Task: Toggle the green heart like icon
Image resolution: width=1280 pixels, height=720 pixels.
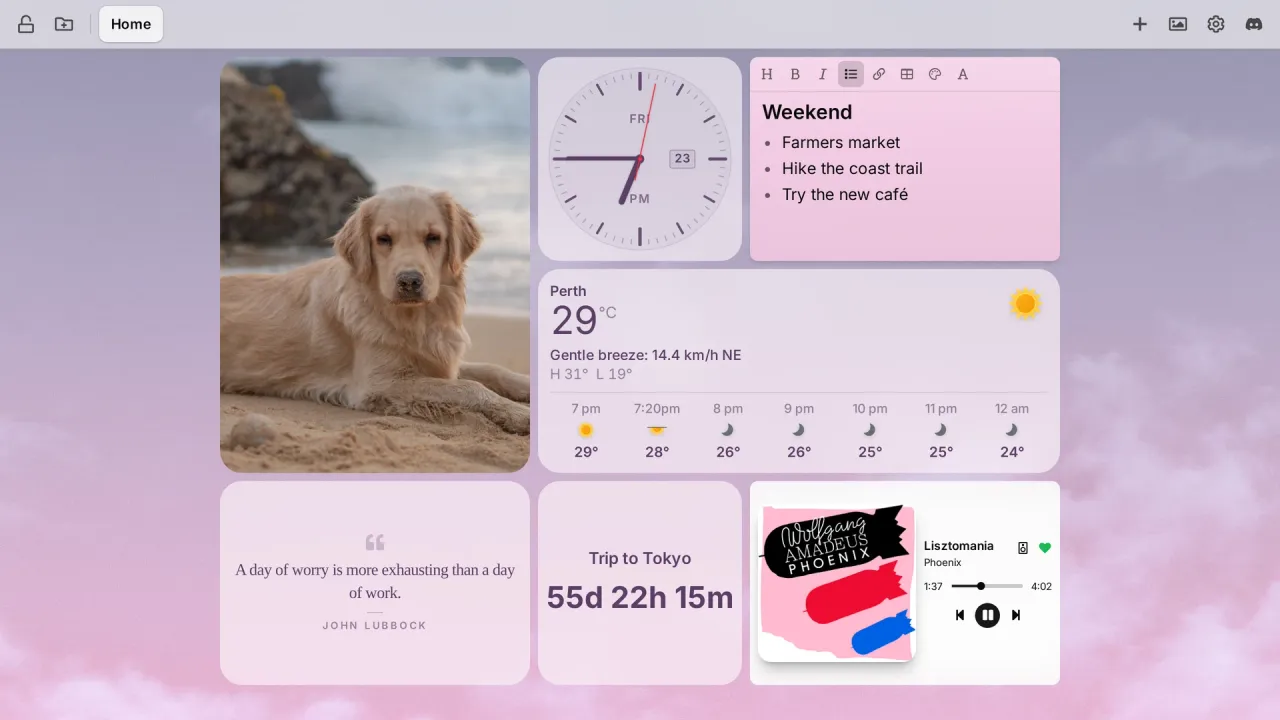Action: click(1045, 548)
